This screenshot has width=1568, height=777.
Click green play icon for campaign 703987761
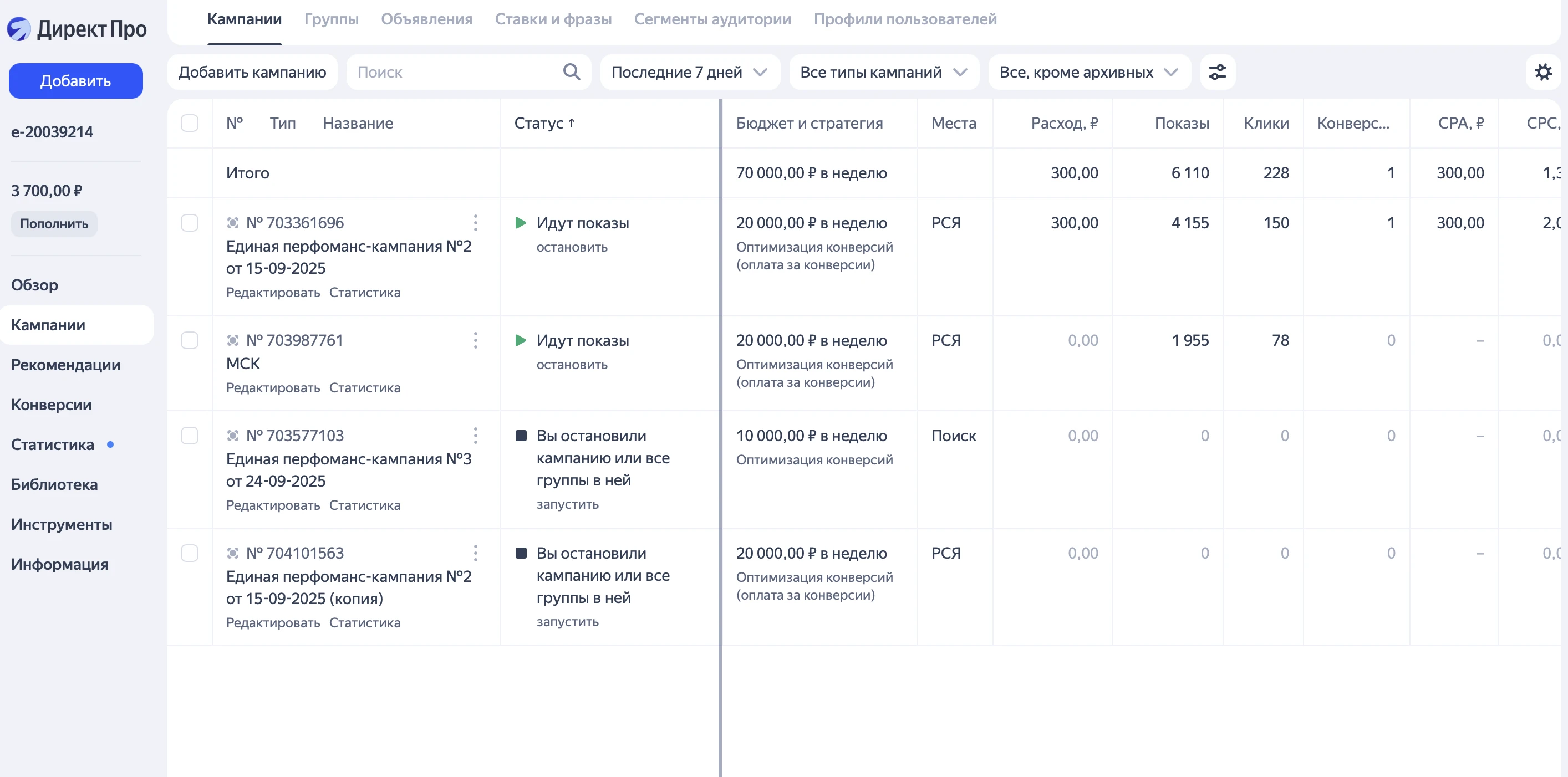click(521, 340)
